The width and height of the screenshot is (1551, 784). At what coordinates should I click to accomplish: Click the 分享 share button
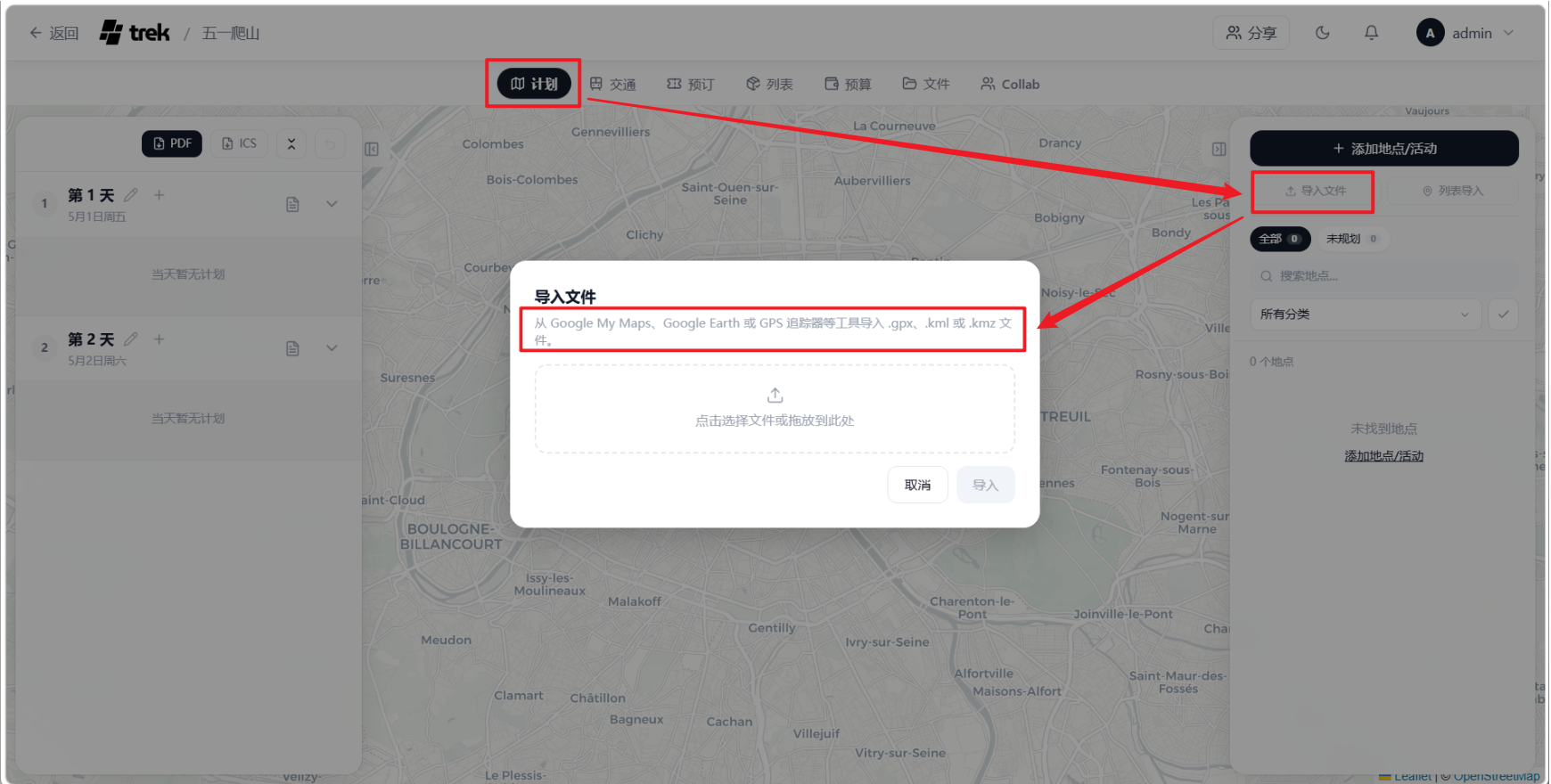(1251, 33)
